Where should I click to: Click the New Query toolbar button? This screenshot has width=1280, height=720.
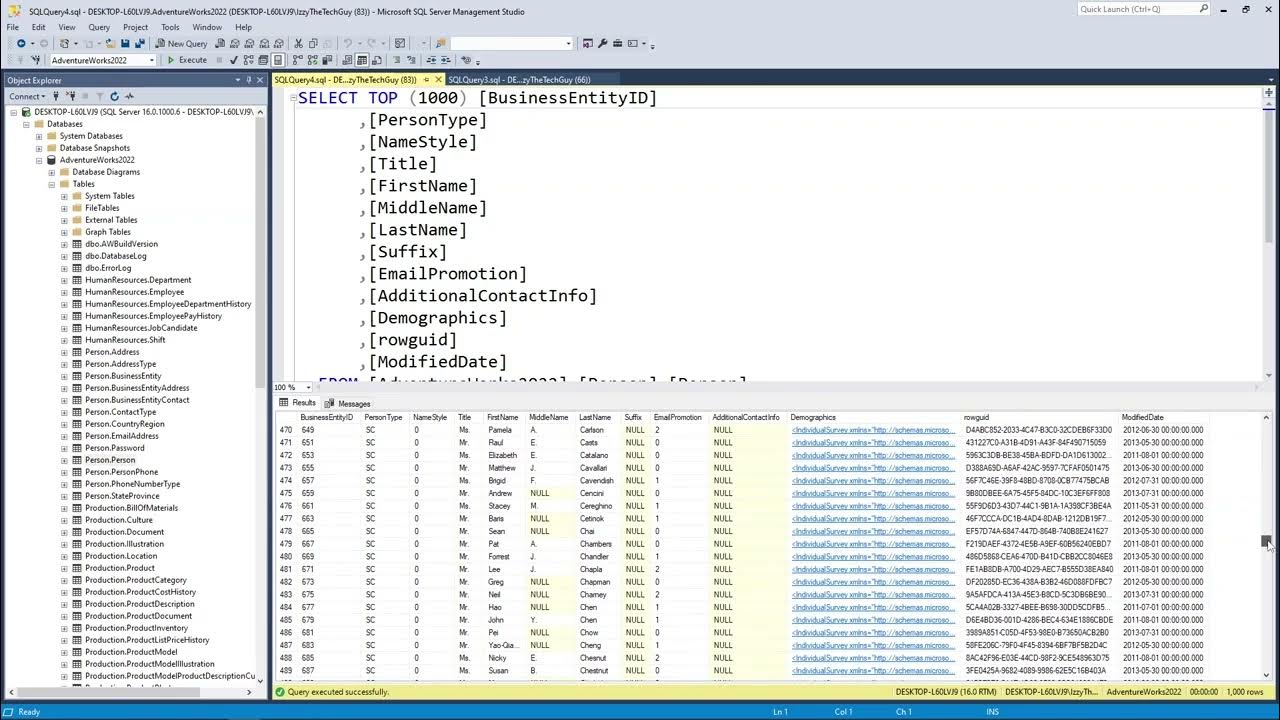[181, 44]
